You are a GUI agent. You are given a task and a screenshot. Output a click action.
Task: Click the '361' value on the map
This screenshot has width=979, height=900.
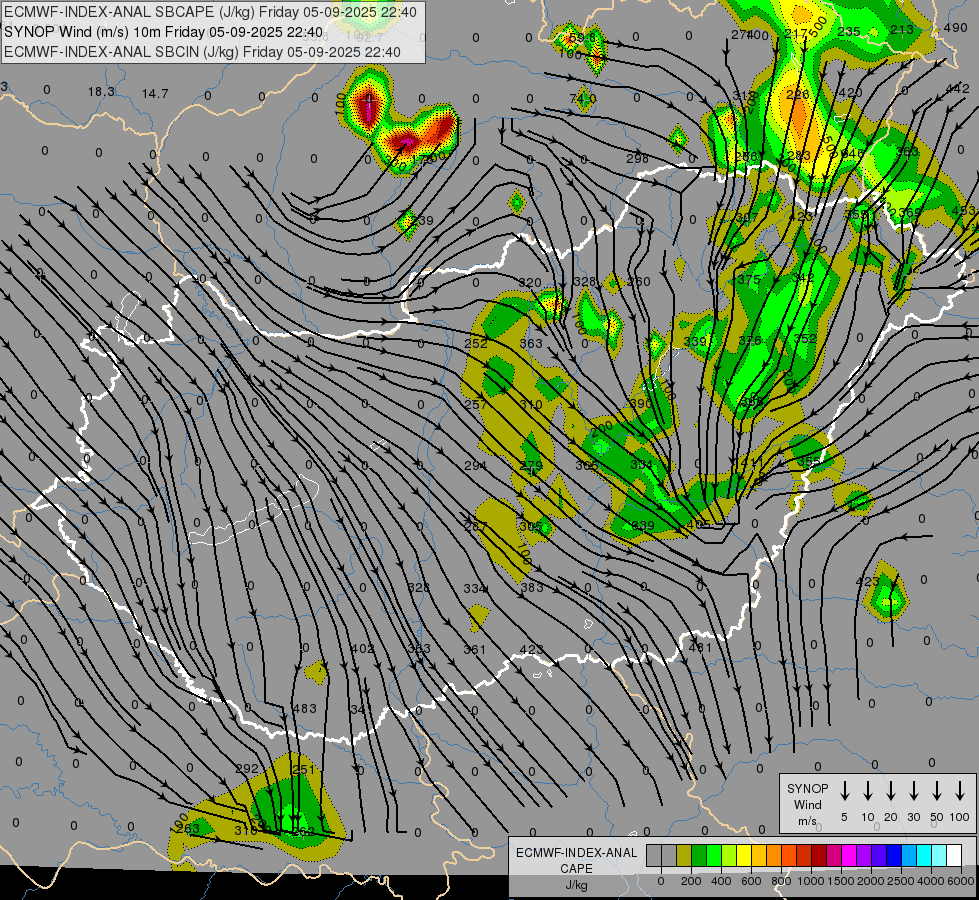tap(475, 650)
